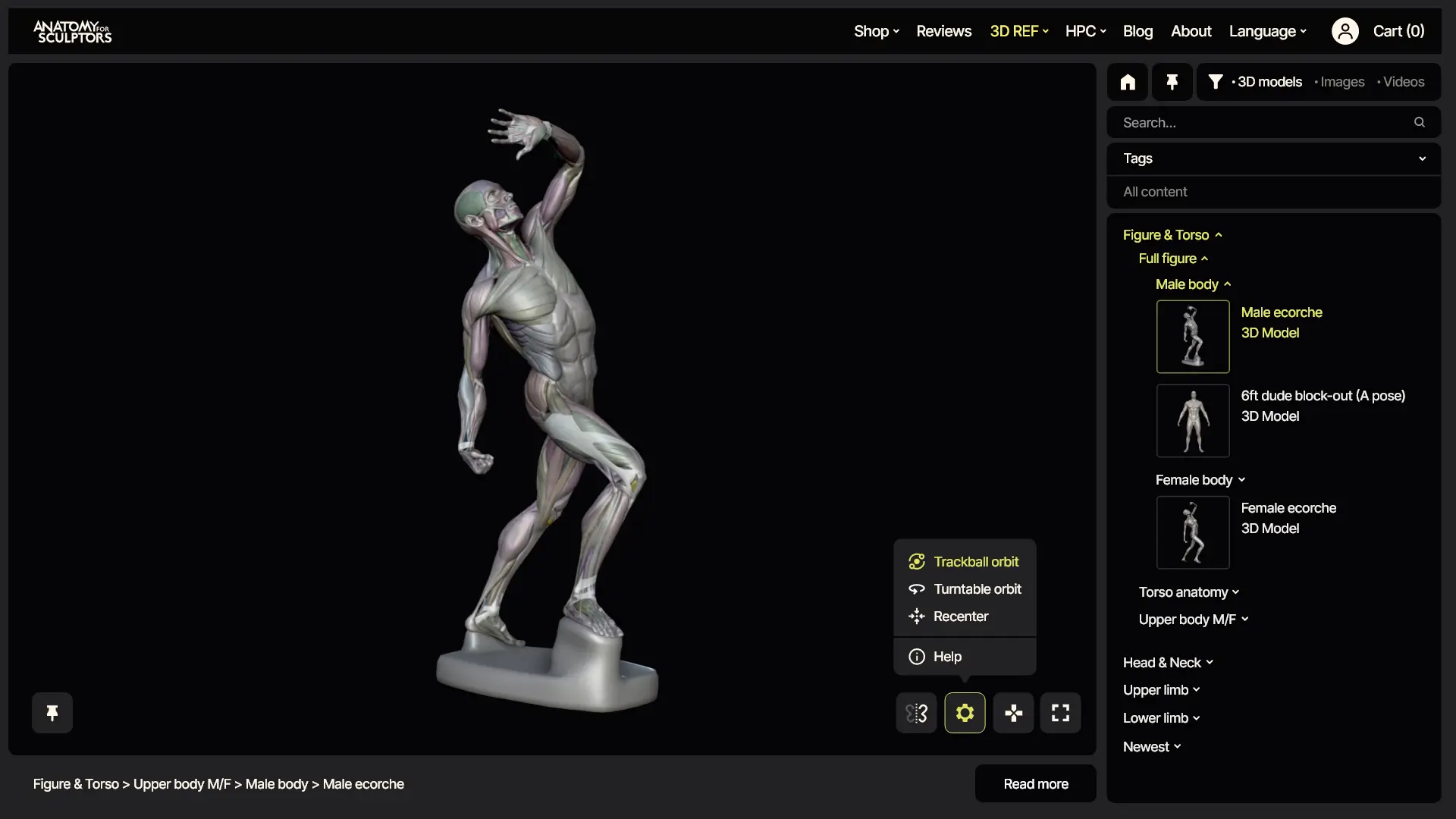Click the user account avatar icon
The image size is (1456, 819).
point(1345,31)
